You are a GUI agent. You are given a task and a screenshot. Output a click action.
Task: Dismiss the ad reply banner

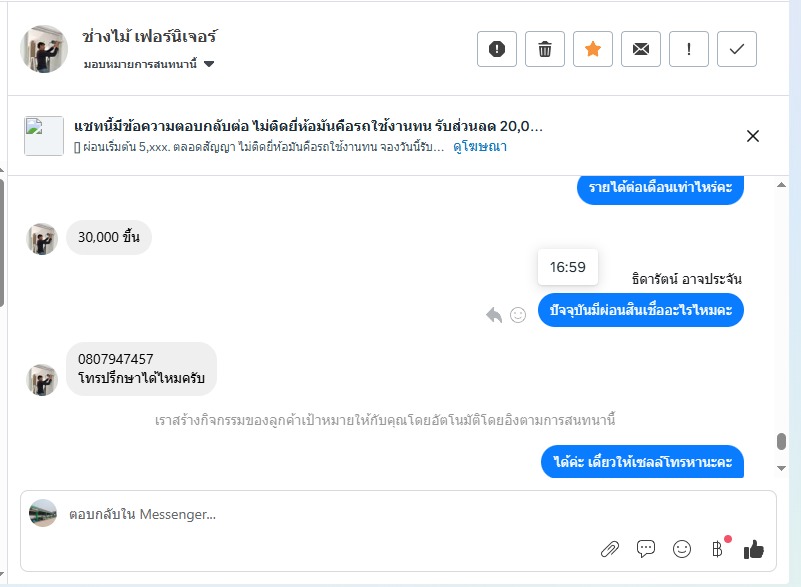[753, 136]
